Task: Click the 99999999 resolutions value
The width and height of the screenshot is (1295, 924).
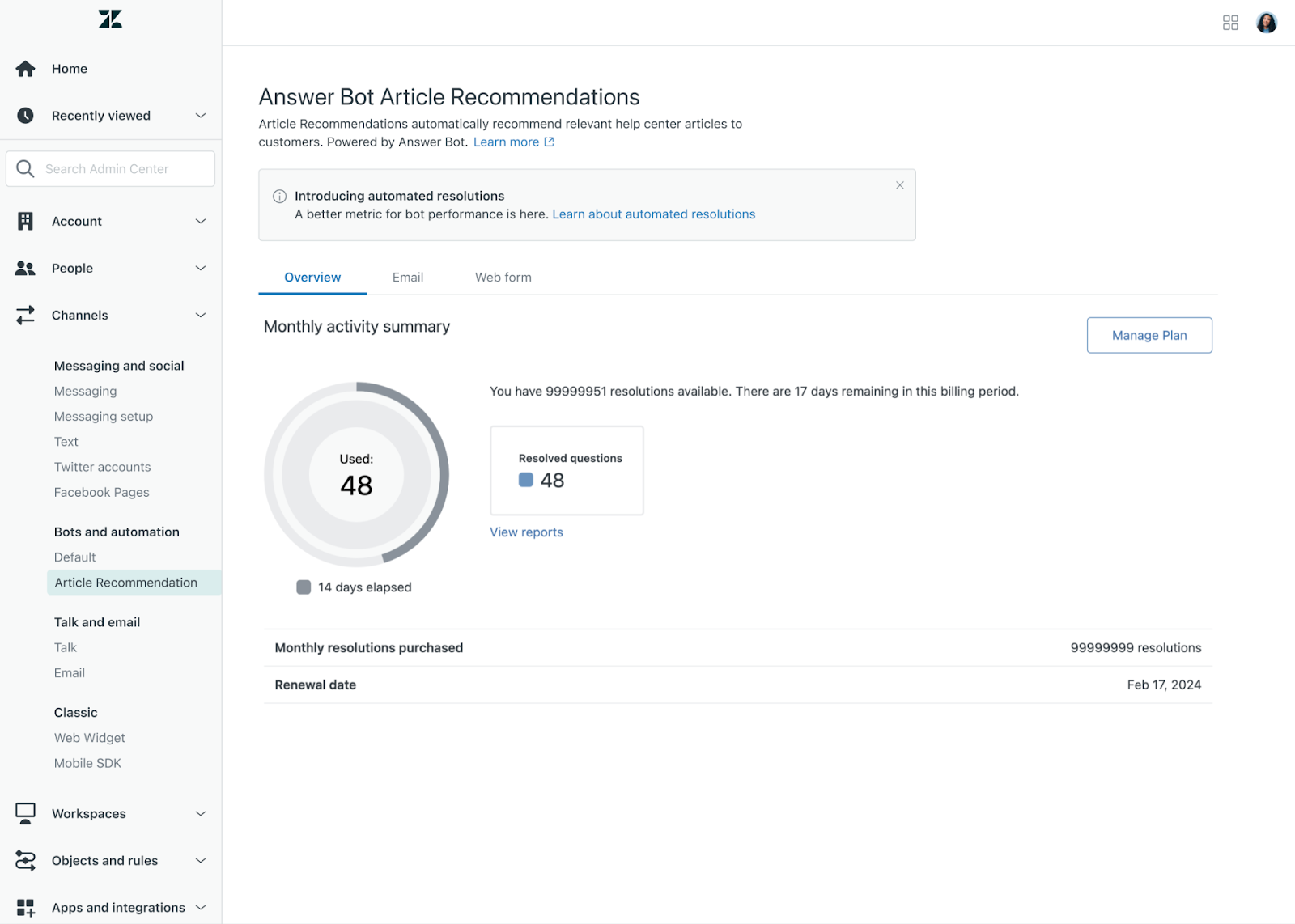Action: coord(1136,648)
